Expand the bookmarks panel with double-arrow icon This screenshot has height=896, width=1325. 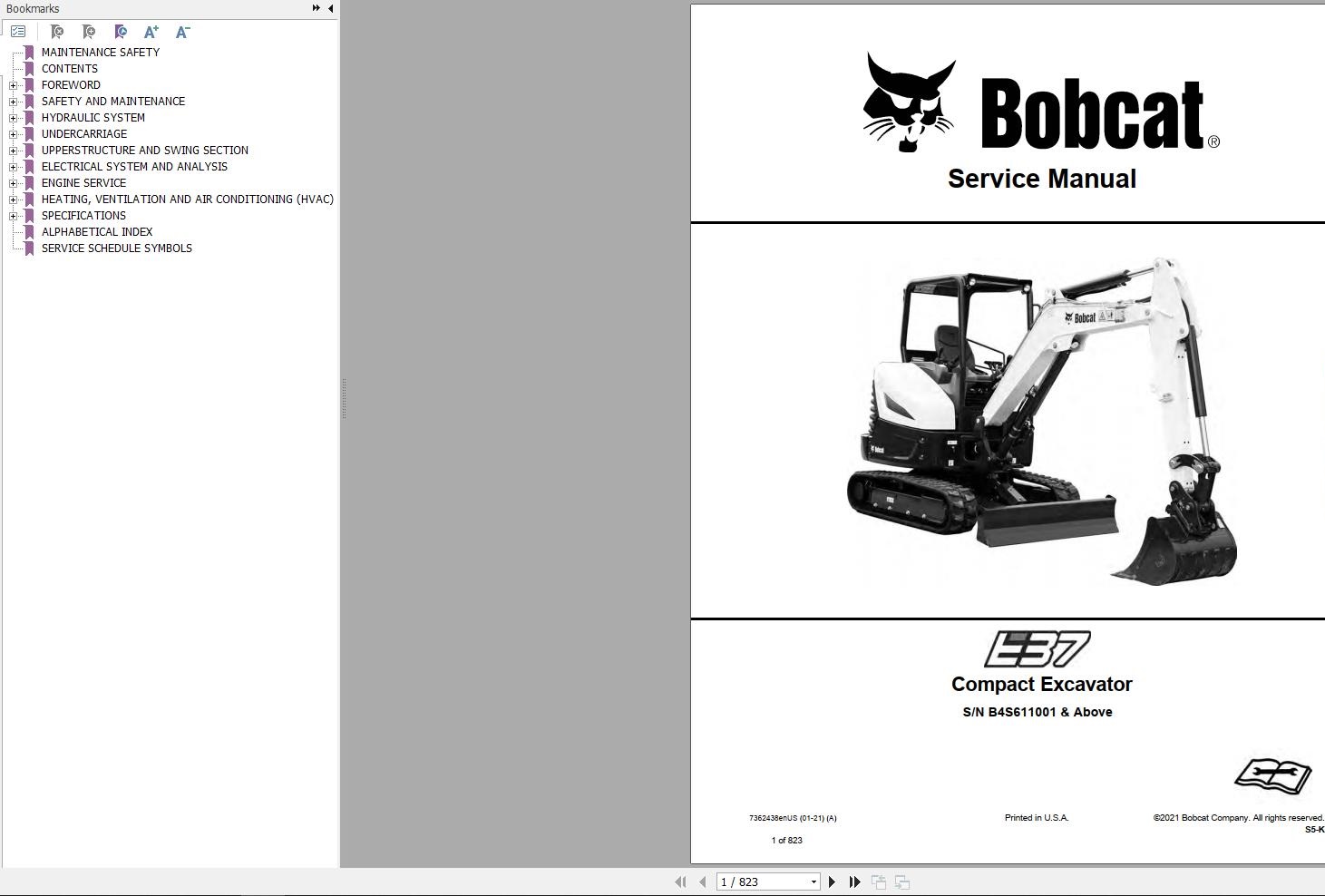(316, 8)
